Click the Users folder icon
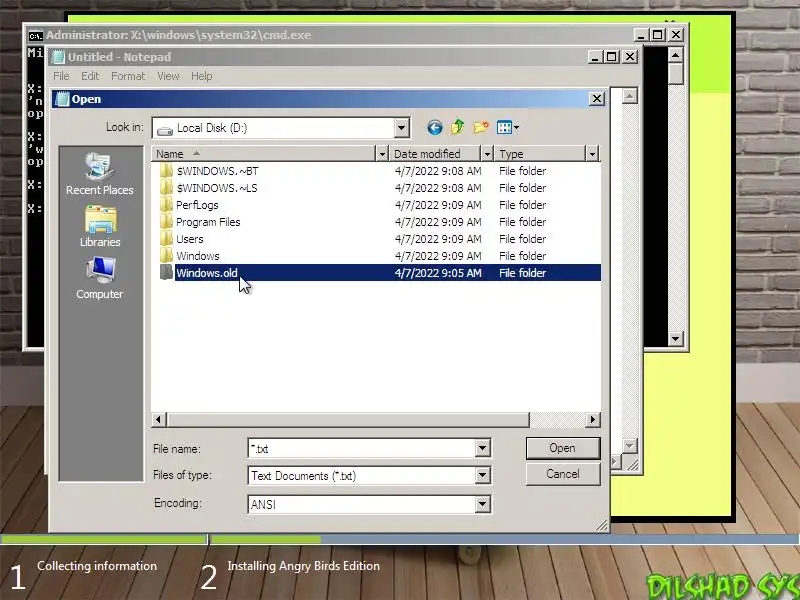 [x=166, y=239]
